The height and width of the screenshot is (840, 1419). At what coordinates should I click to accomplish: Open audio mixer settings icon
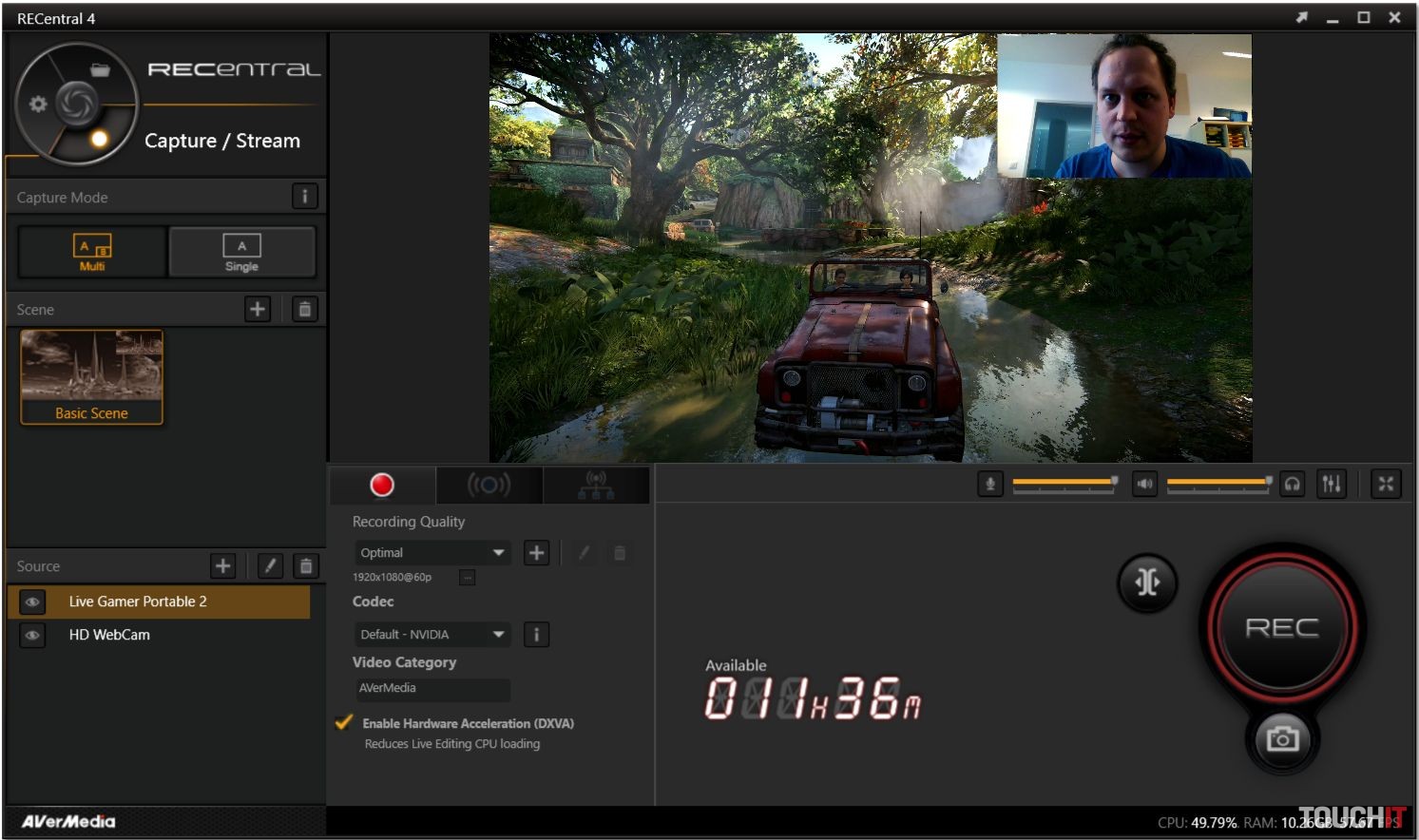[1332, 485]
